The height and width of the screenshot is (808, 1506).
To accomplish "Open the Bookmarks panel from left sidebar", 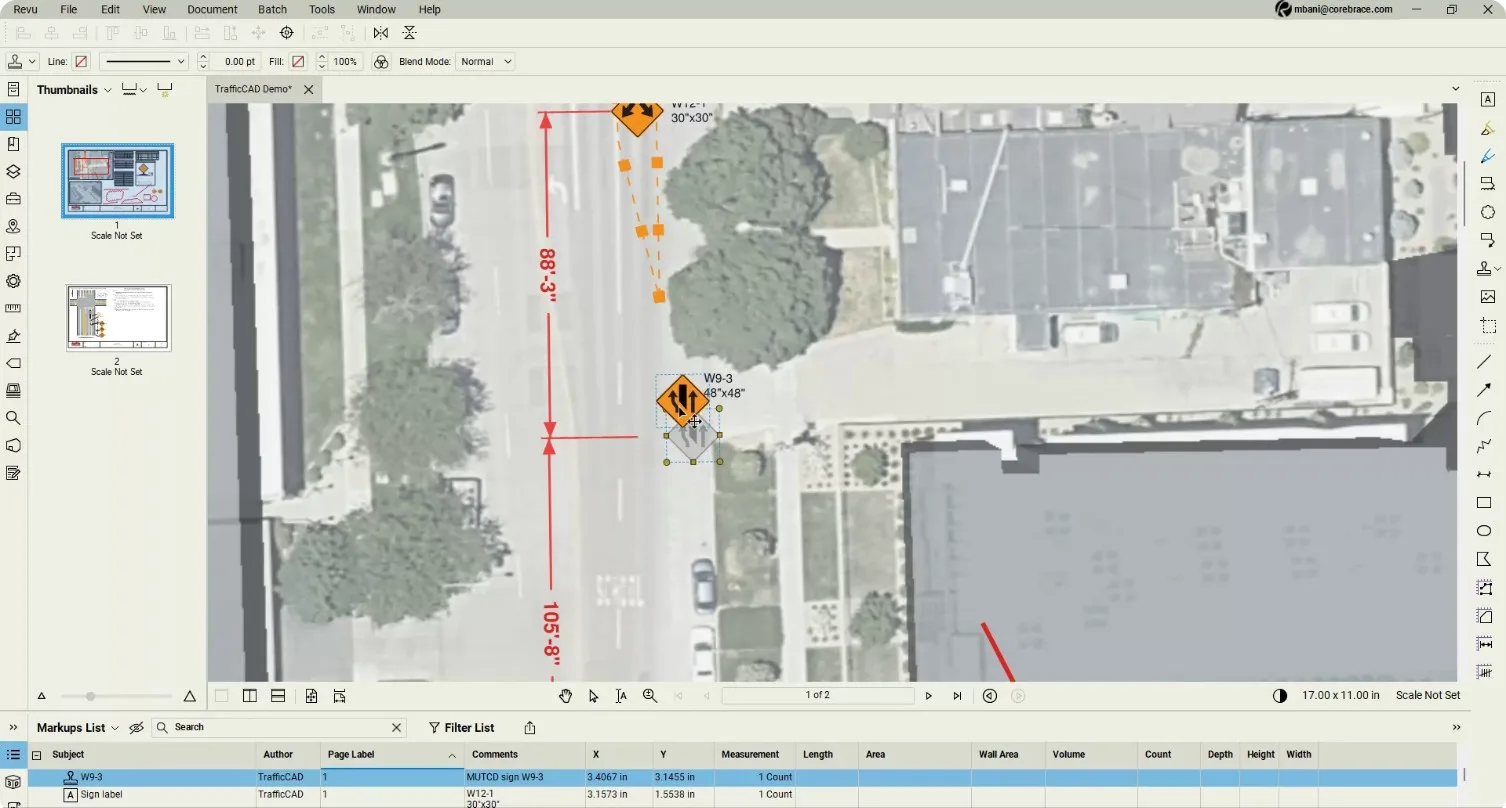I will pyautogui.click(x=13, y=144).
